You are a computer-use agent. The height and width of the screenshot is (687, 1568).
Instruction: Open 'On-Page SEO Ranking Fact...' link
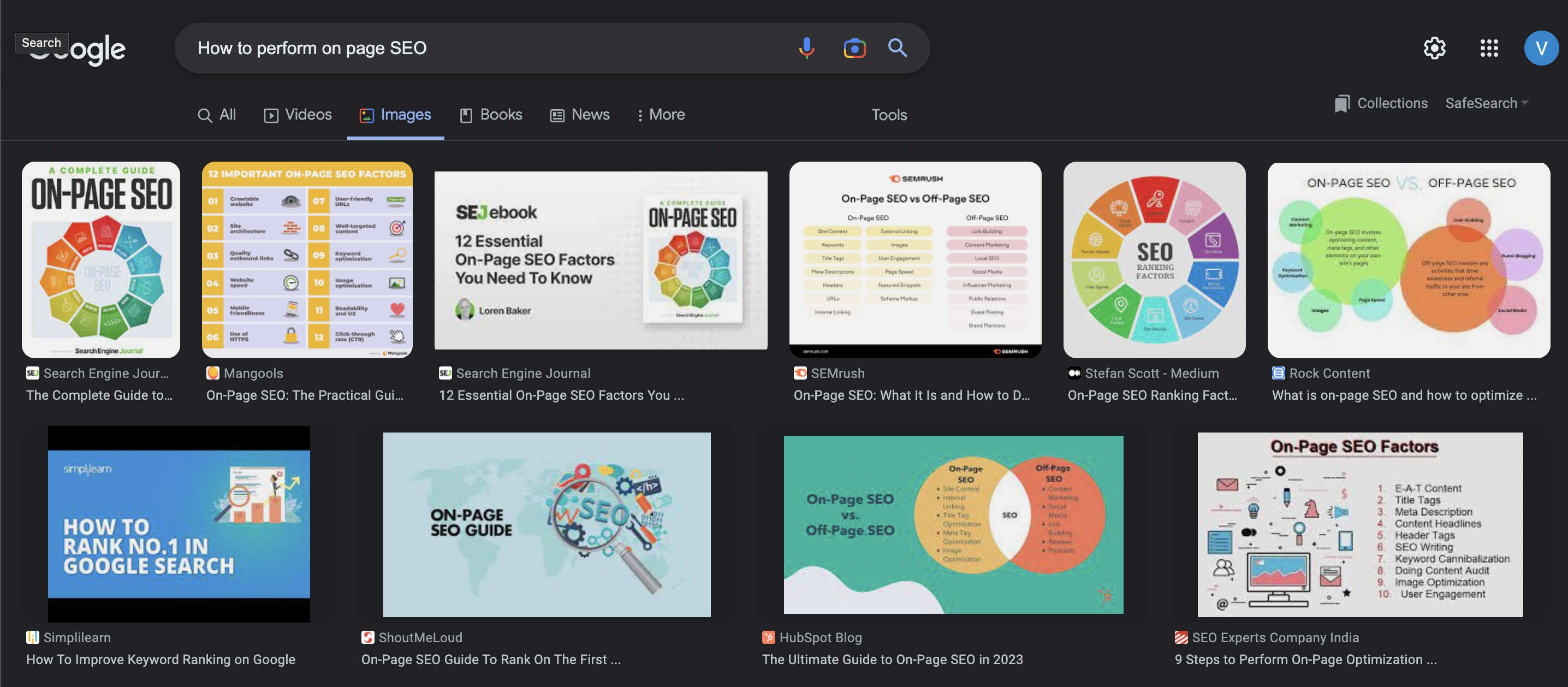point(1153,395)
